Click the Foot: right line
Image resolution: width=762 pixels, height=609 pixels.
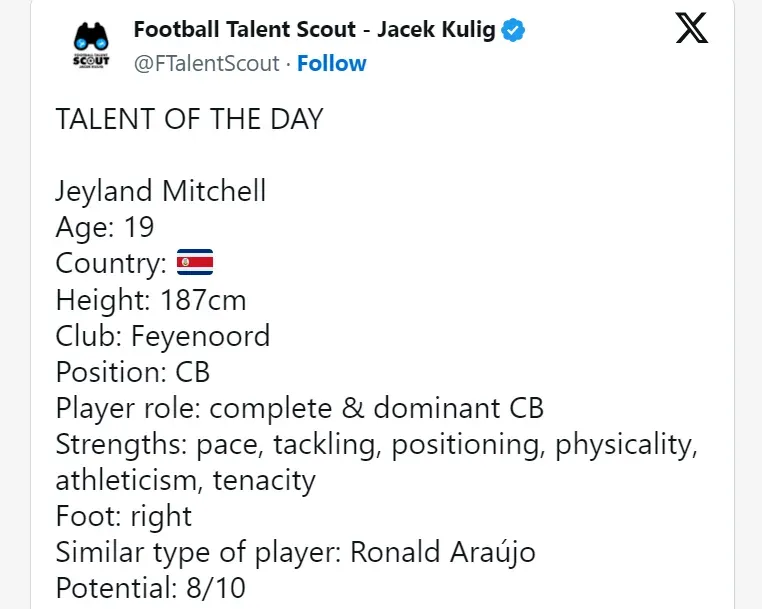pos(124,517)
